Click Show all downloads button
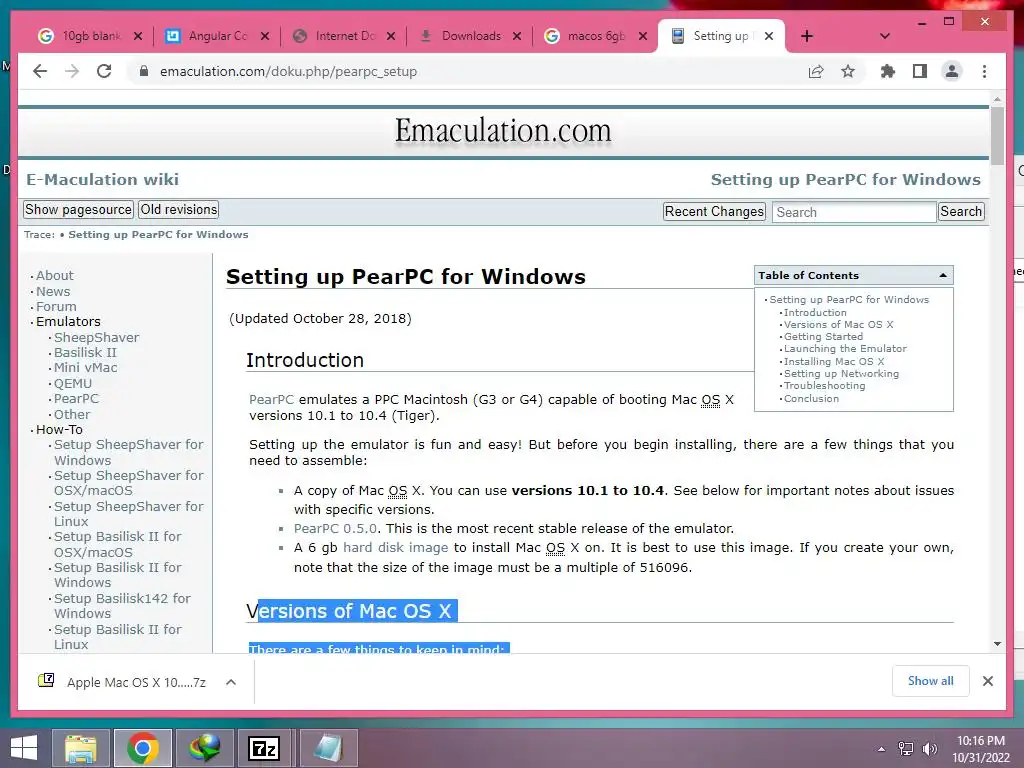The image size is (1024, 768). coord(930,681)
